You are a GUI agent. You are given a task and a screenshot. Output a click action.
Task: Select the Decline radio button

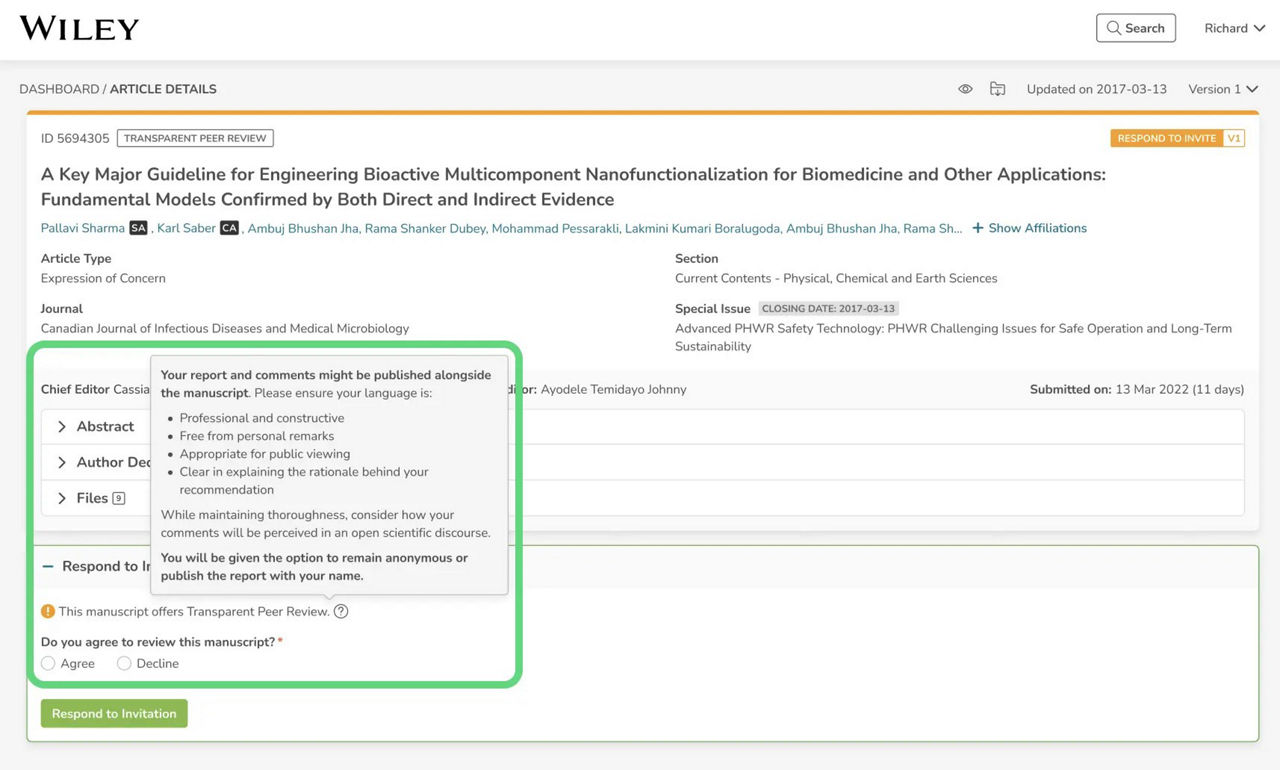click(124, 663)
